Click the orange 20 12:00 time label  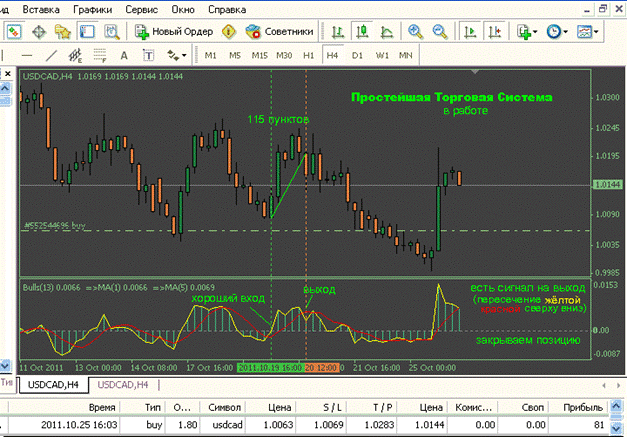[x=322, y=367]
